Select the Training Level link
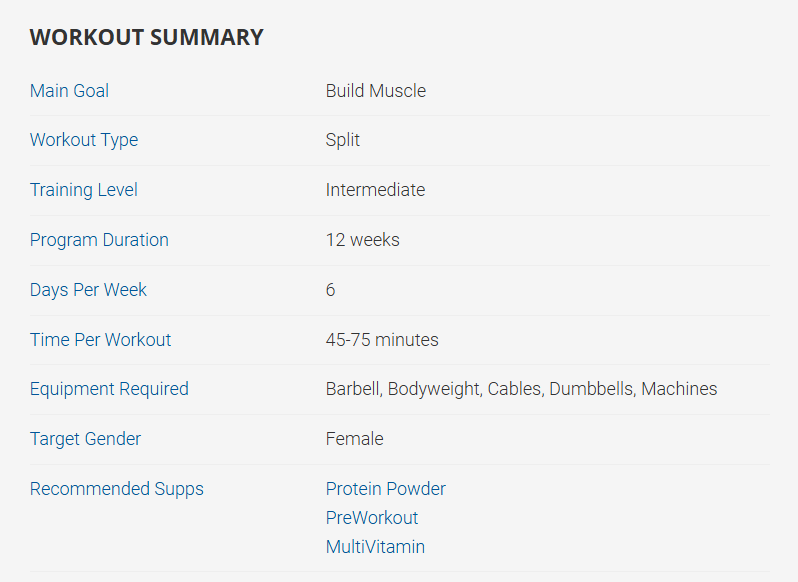 click(84, 190)
